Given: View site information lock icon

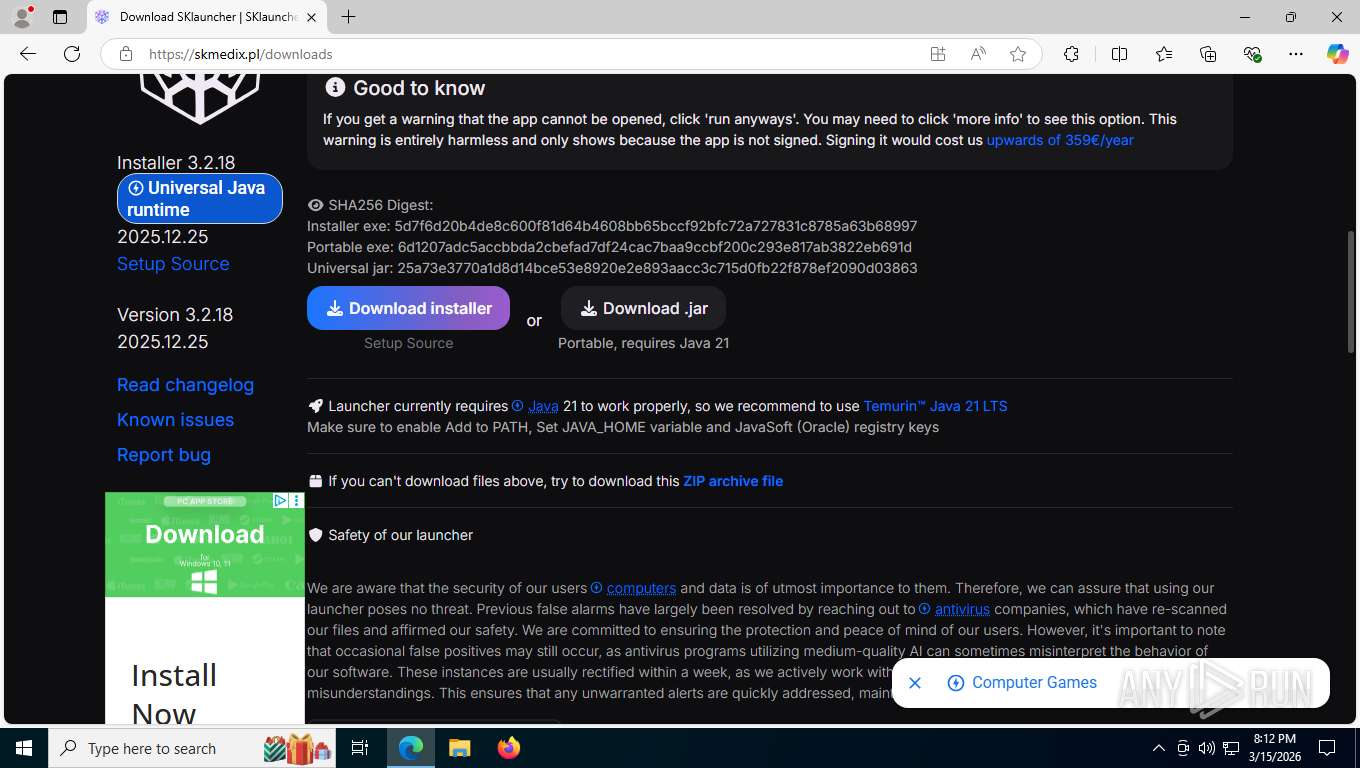Looking at the screenshot, I should point(126,54).
